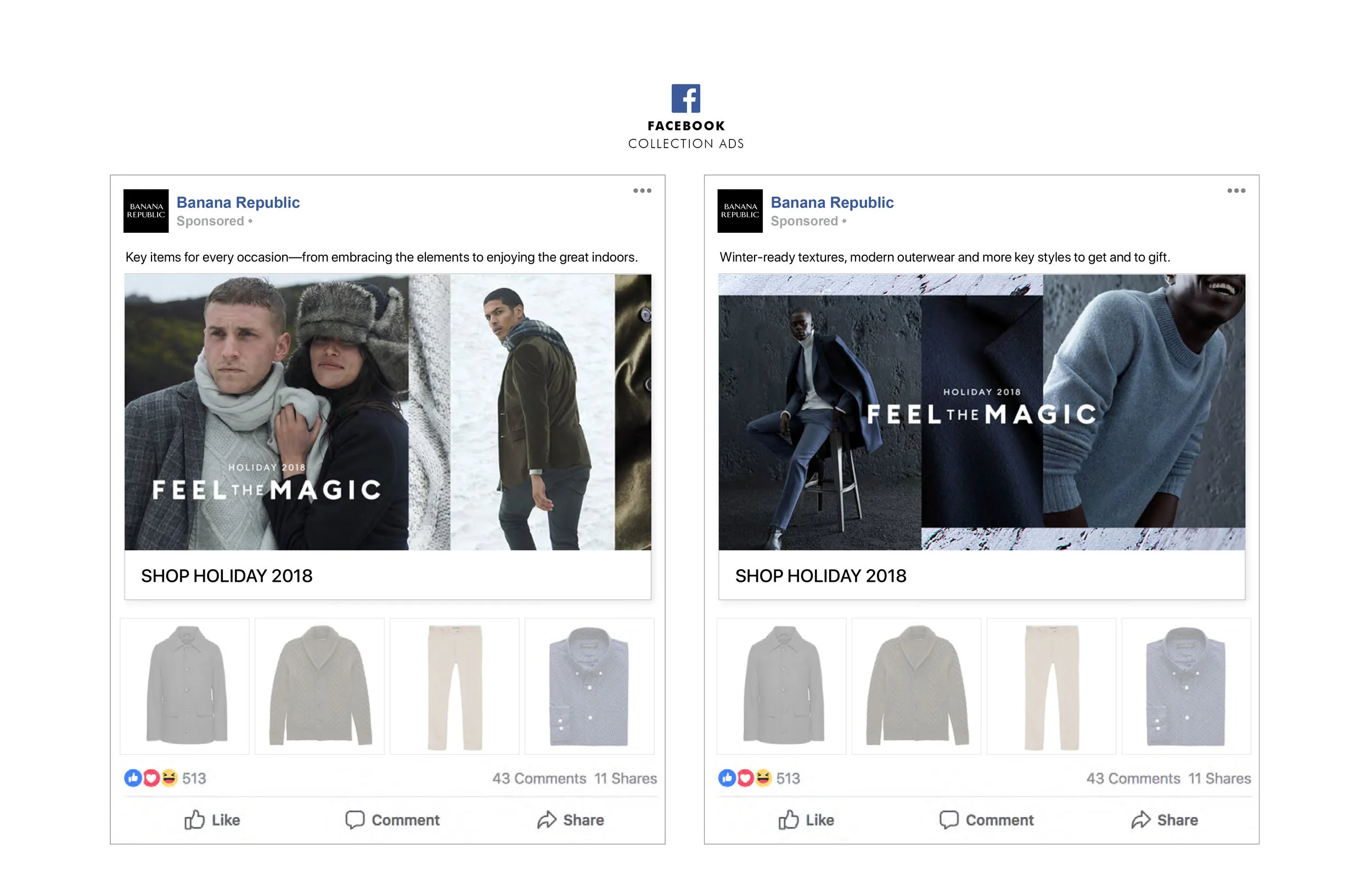Image resolution: width=1372 pixels, height=888 pixels.
Task: Click Banana Republic logo on right post
Action: [740, 211]
